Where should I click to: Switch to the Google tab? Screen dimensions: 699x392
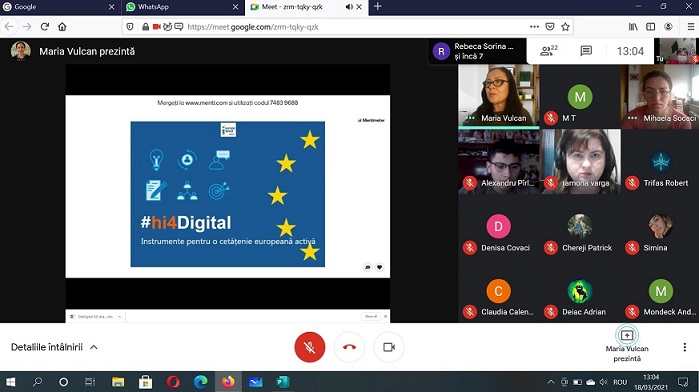(60, 7)
